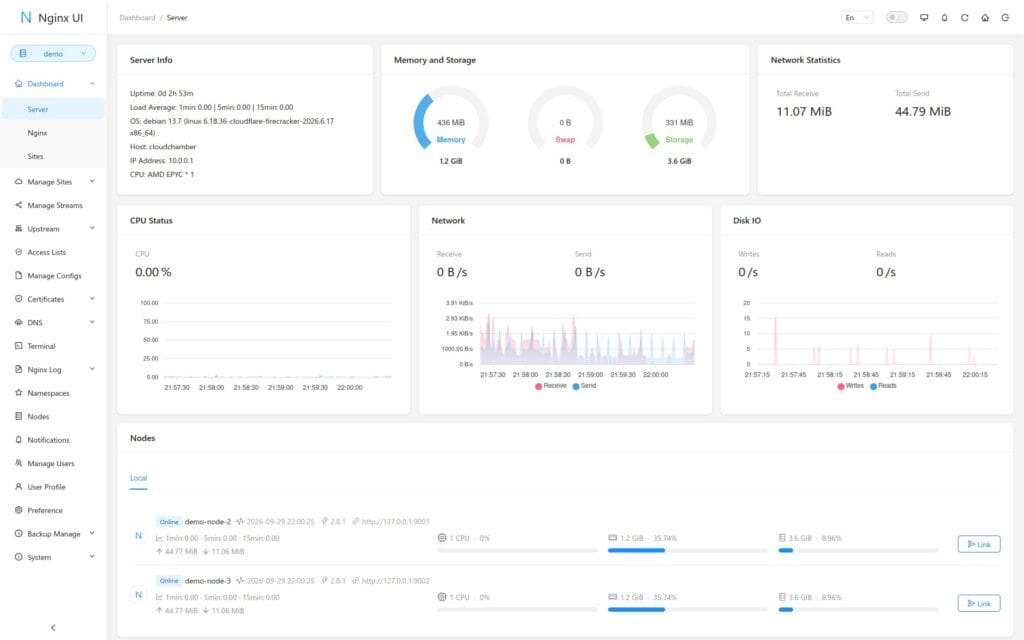The width and height of the screenshot is (1024, 640).
Task: Click the Manage Configs file icon
Action: coord(18,275)
